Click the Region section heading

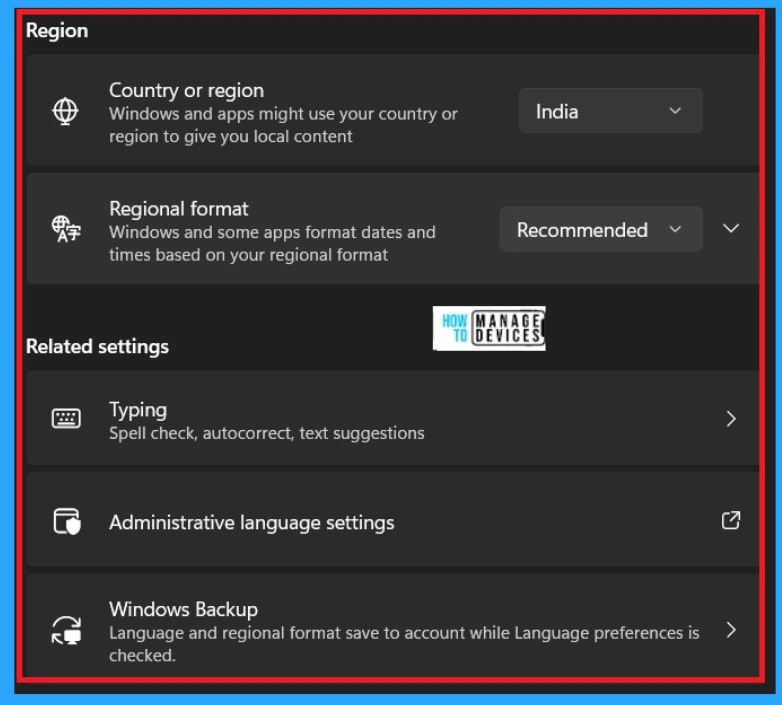point(57,31)
